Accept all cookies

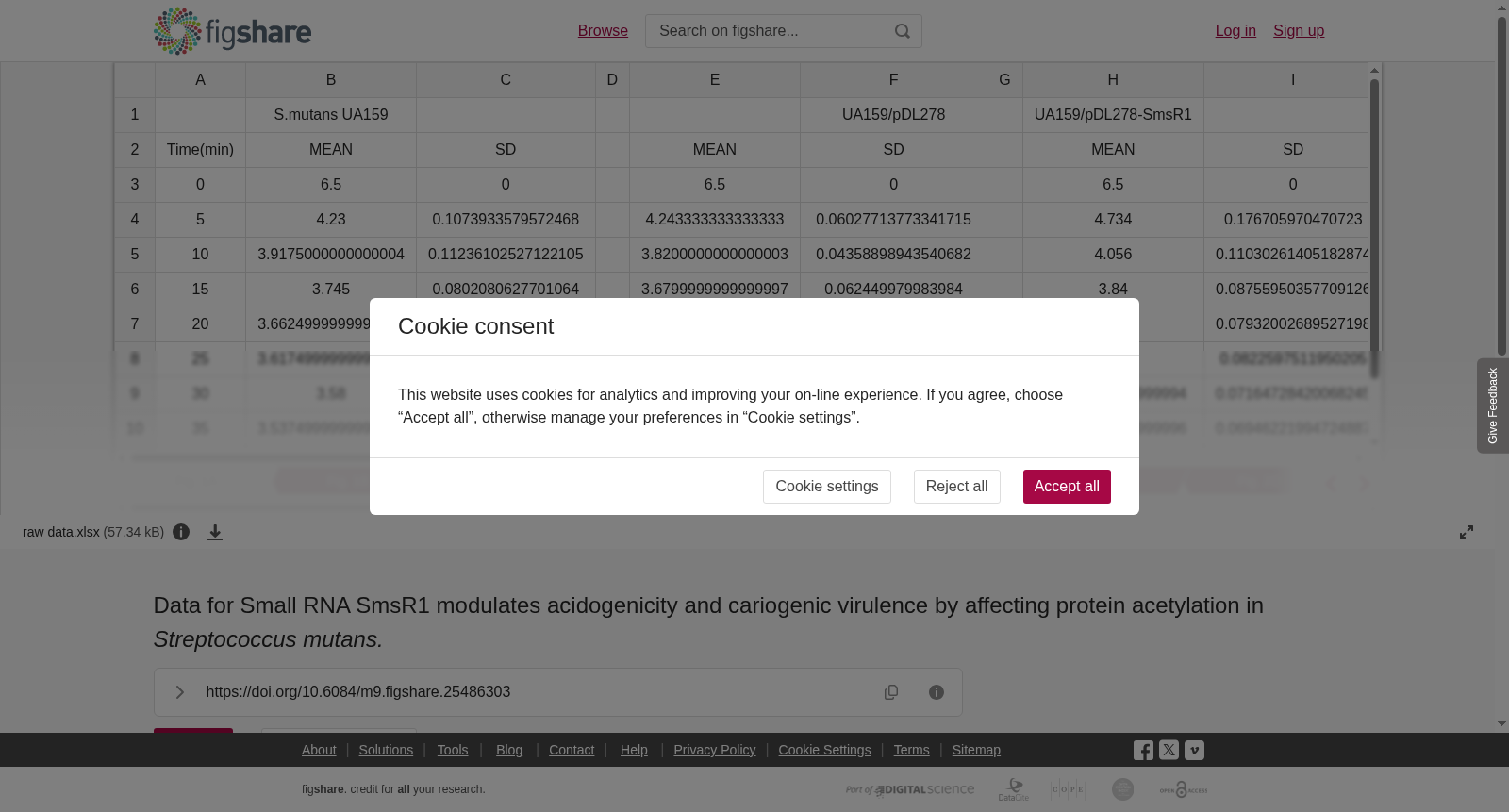[x=1067, y=487]
